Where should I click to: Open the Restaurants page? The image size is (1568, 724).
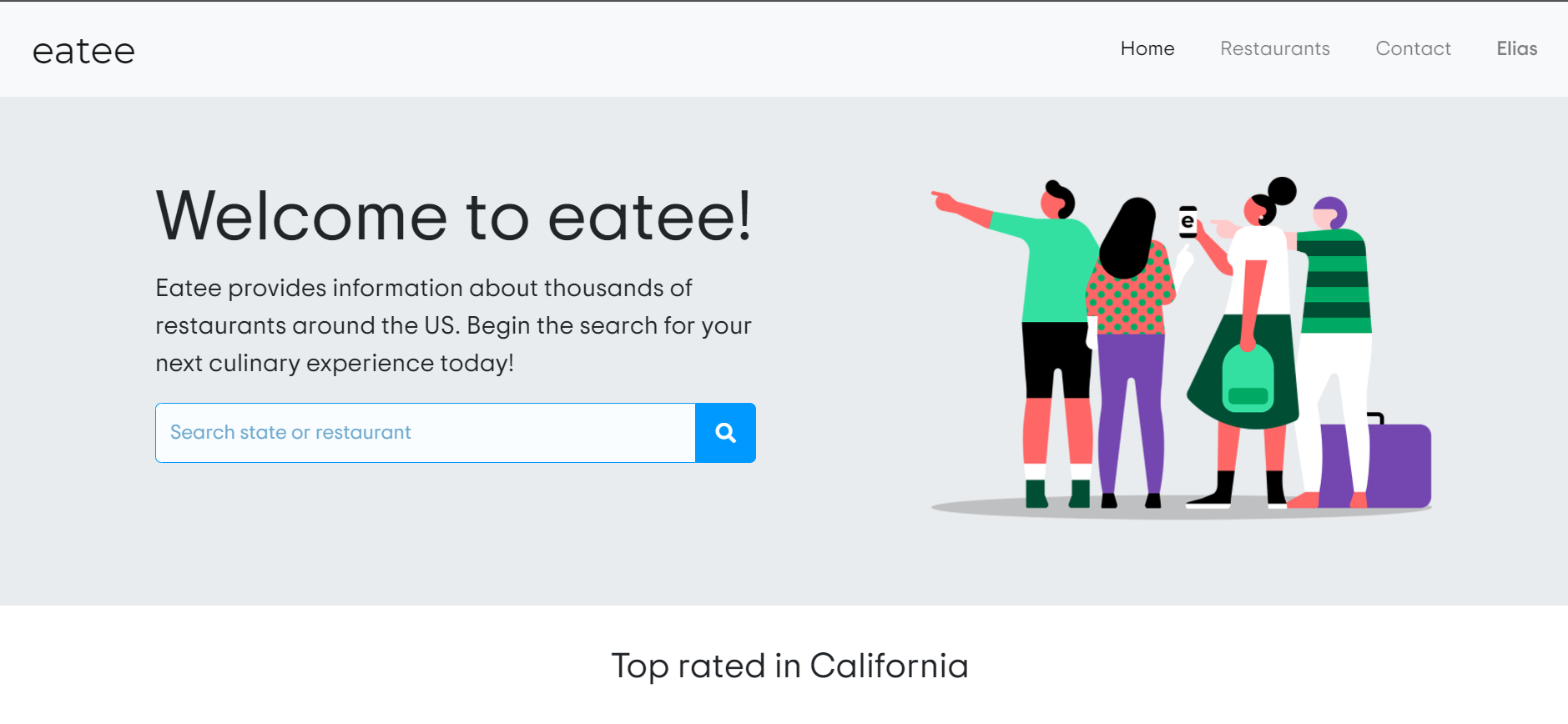tap(1274, 48)
